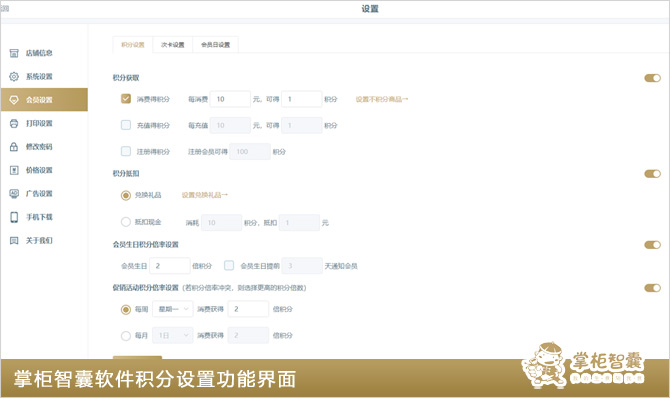Click the 关于我们 icon in sidebar
The height and width of the screenshot is (398, 670).
pos(14,240)
